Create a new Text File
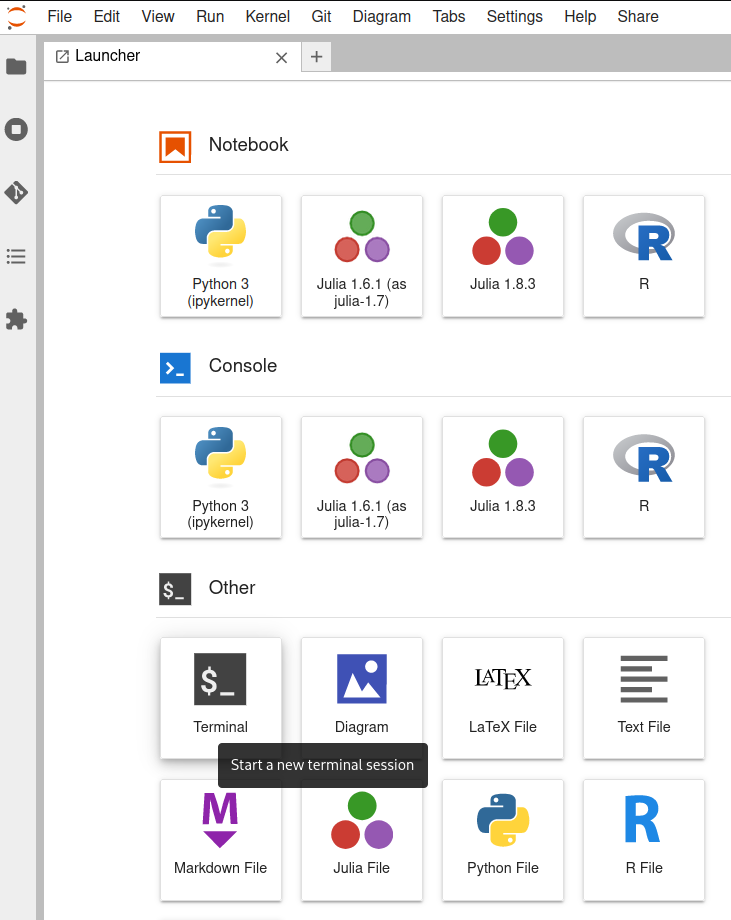Screen dimensions: 731x920 [644, 698]
